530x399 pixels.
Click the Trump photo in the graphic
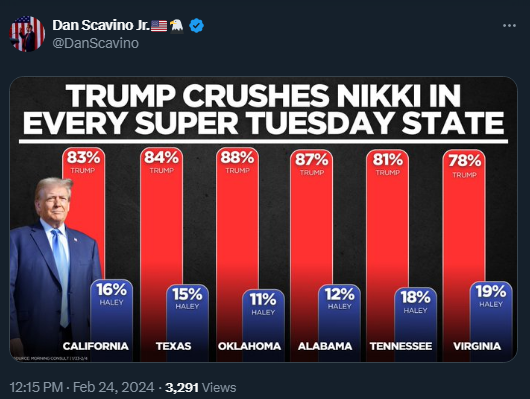tap(54, 267)
